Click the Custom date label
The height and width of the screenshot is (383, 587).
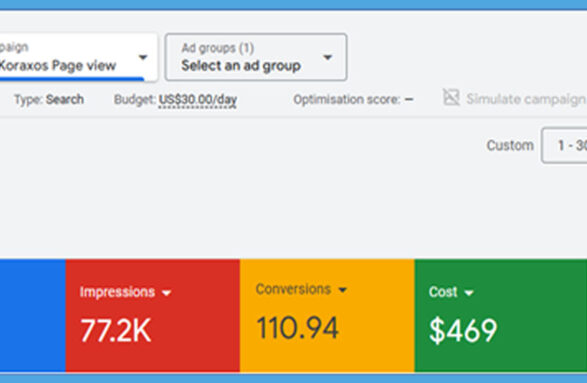coord(510,145)
